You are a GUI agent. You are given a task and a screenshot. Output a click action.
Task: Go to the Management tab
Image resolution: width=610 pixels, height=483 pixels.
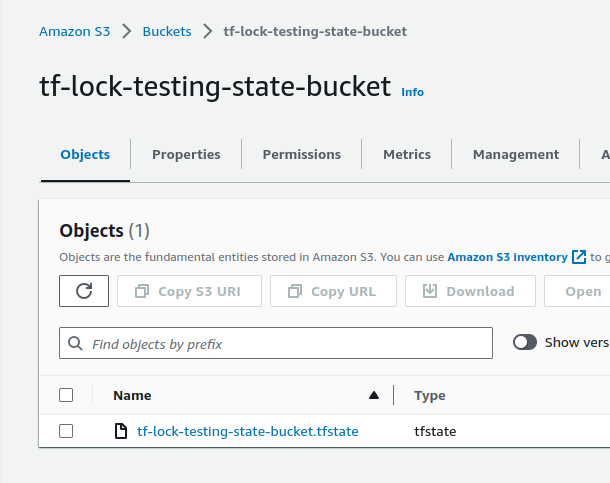516,154
